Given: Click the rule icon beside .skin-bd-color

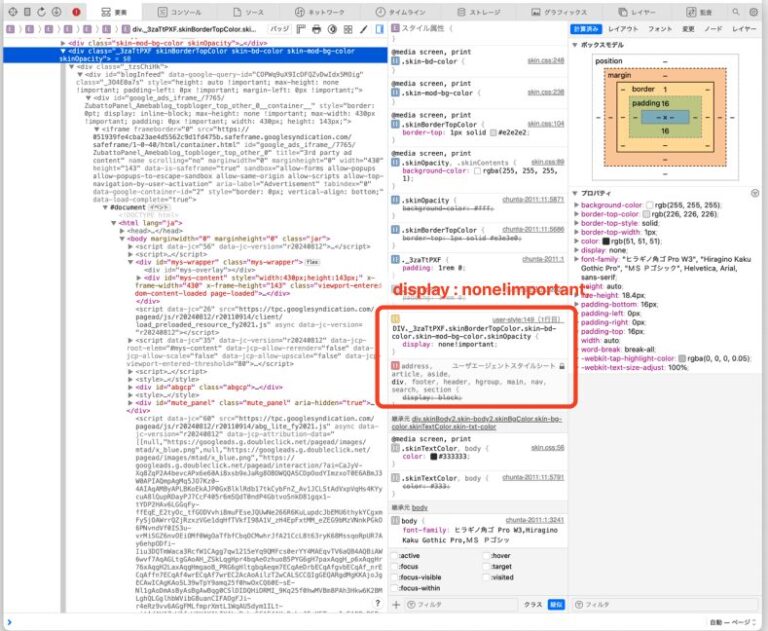Looking at the screenshot, I should tap(395, 61).
